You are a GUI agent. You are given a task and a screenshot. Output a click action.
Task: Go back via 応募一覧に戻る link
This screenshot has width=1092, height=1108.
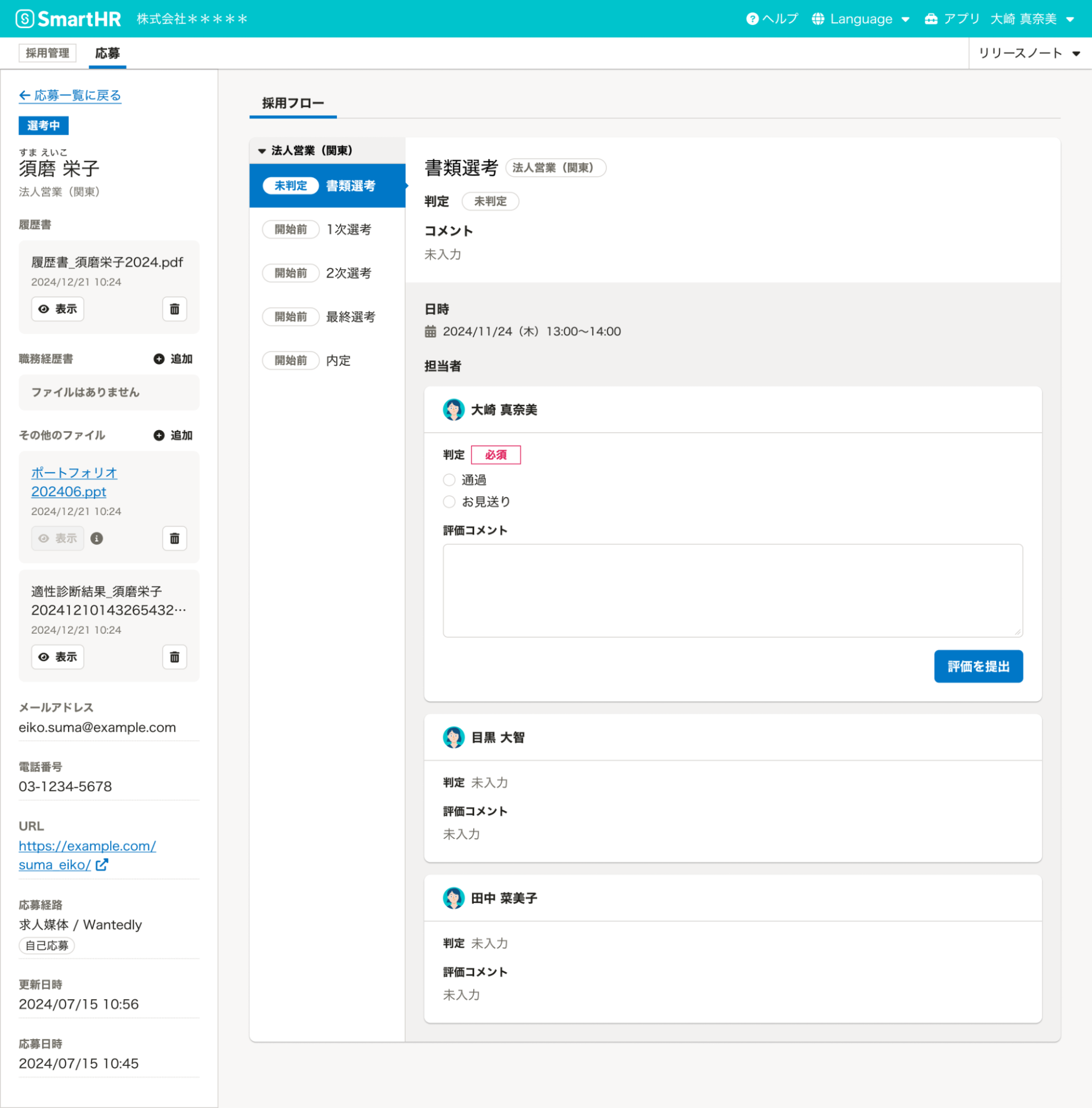tap(70, 95)
